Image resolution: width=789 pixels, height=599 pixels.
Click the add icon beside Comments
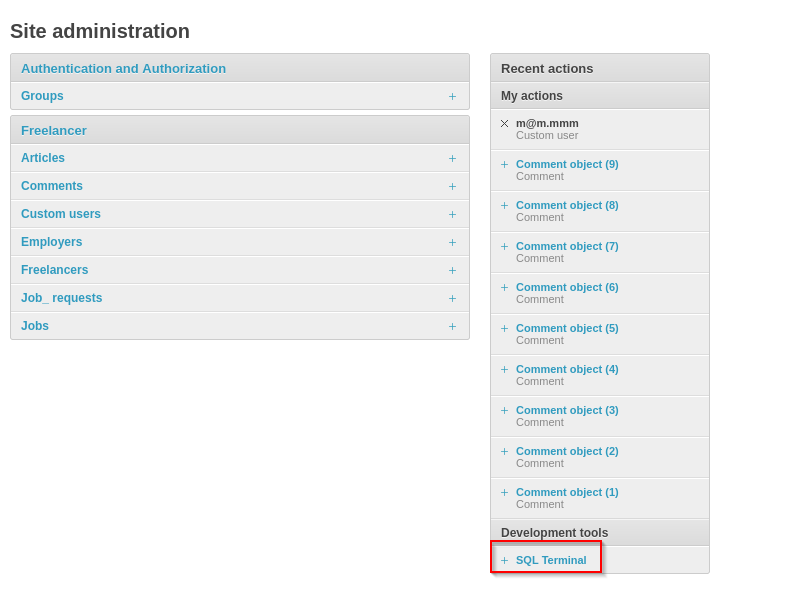(452, 187)
